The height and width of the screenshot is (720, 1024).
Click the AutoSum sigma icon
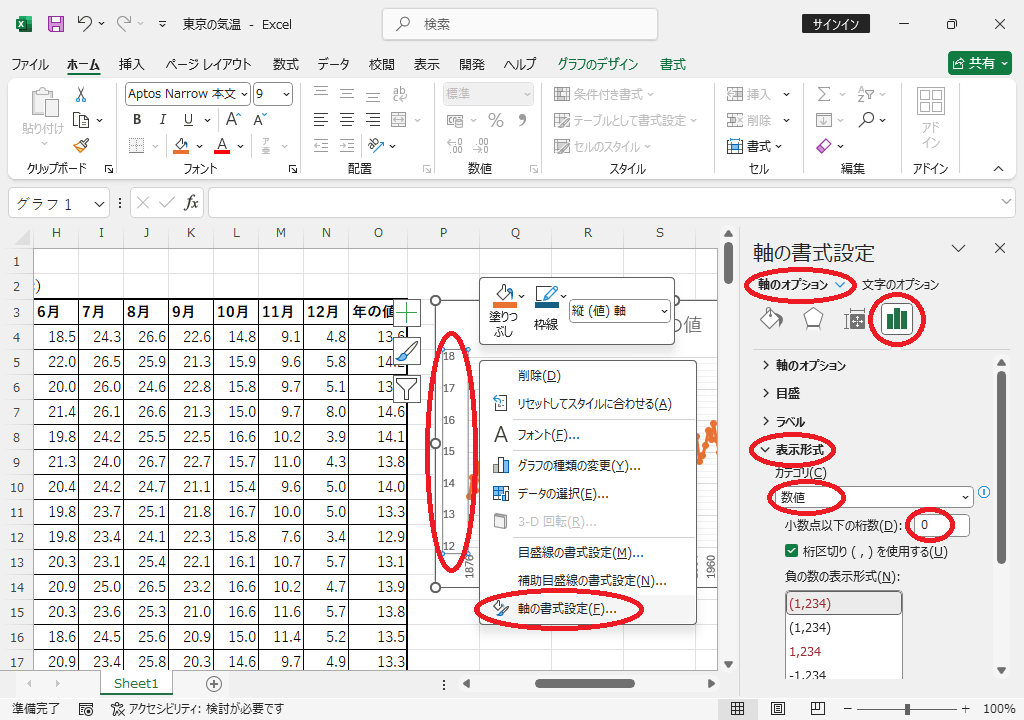(824, 95)
